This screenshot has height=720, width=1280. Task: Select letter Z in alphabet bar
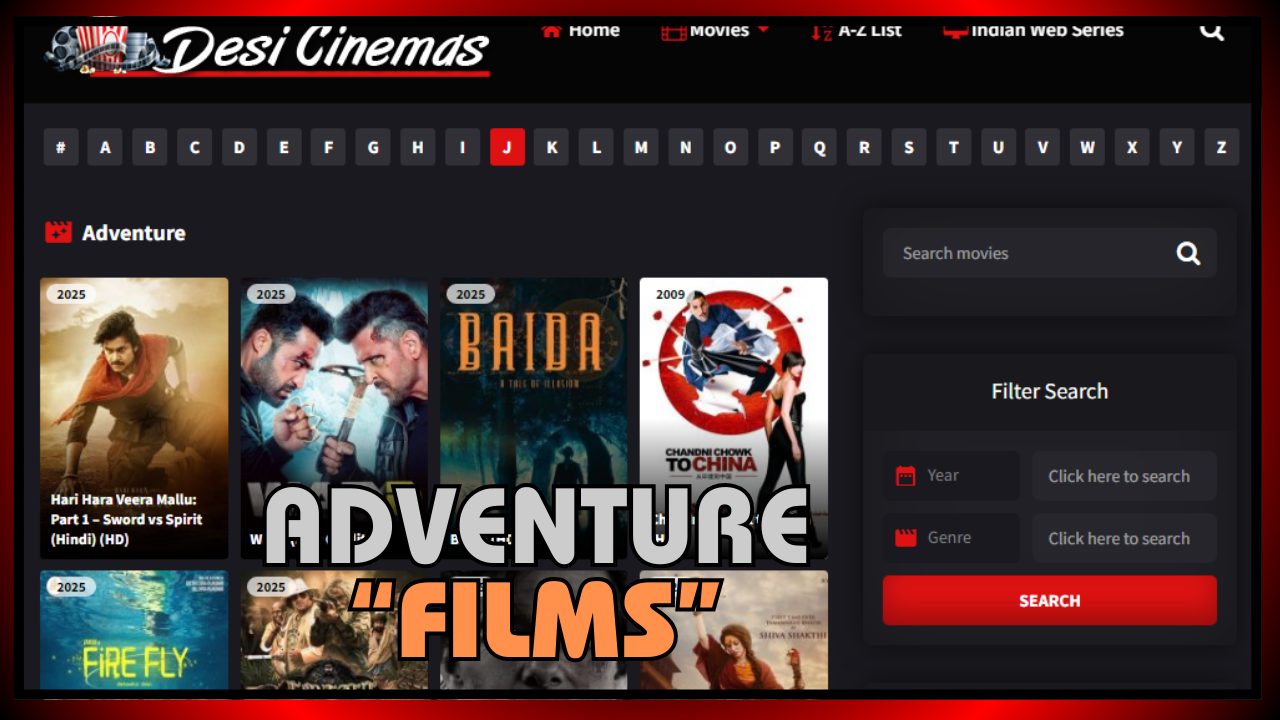tap(1221, 148)
